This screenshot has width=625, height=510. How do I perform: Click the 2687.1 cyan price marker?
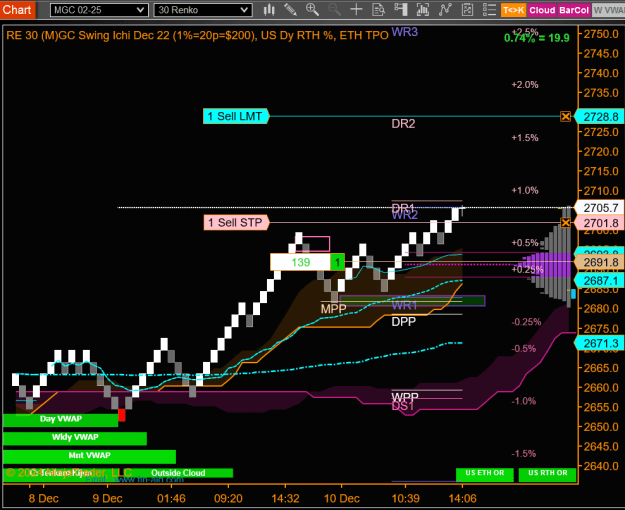click(x=600, y=281)
